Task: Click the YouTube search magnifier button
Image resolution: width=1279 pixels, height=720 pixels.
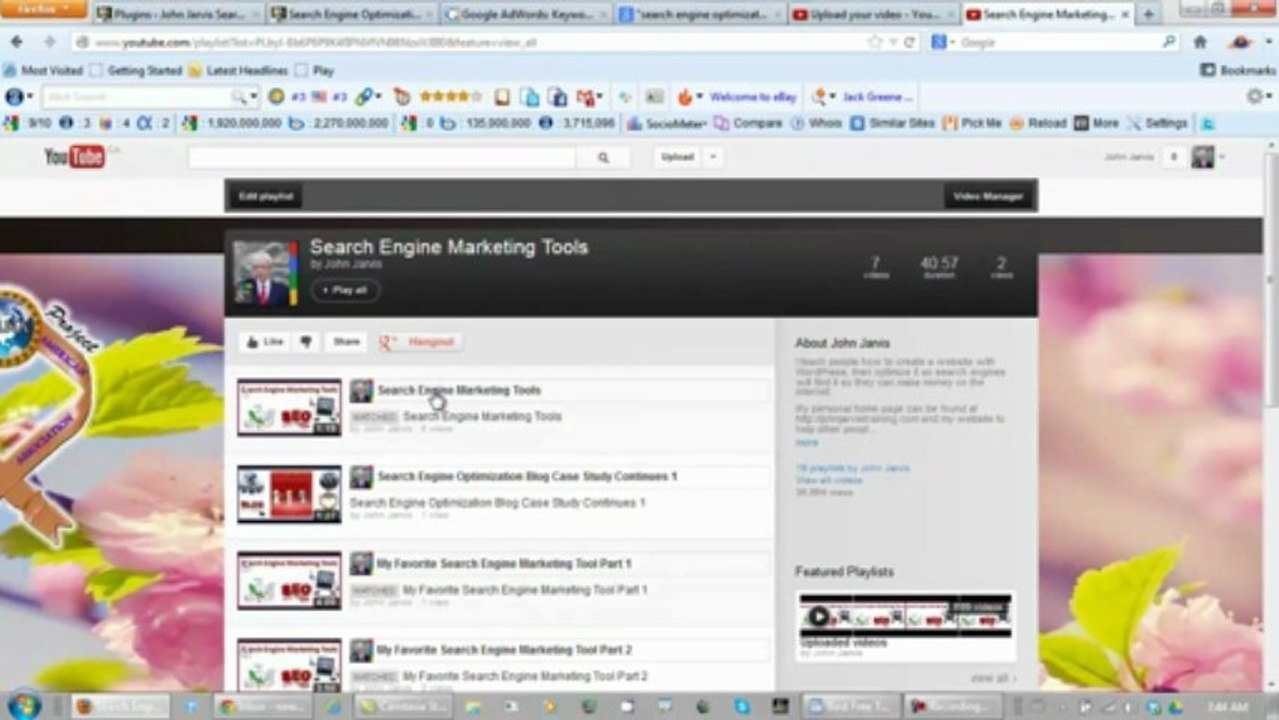Action: [x=603, y=157]
